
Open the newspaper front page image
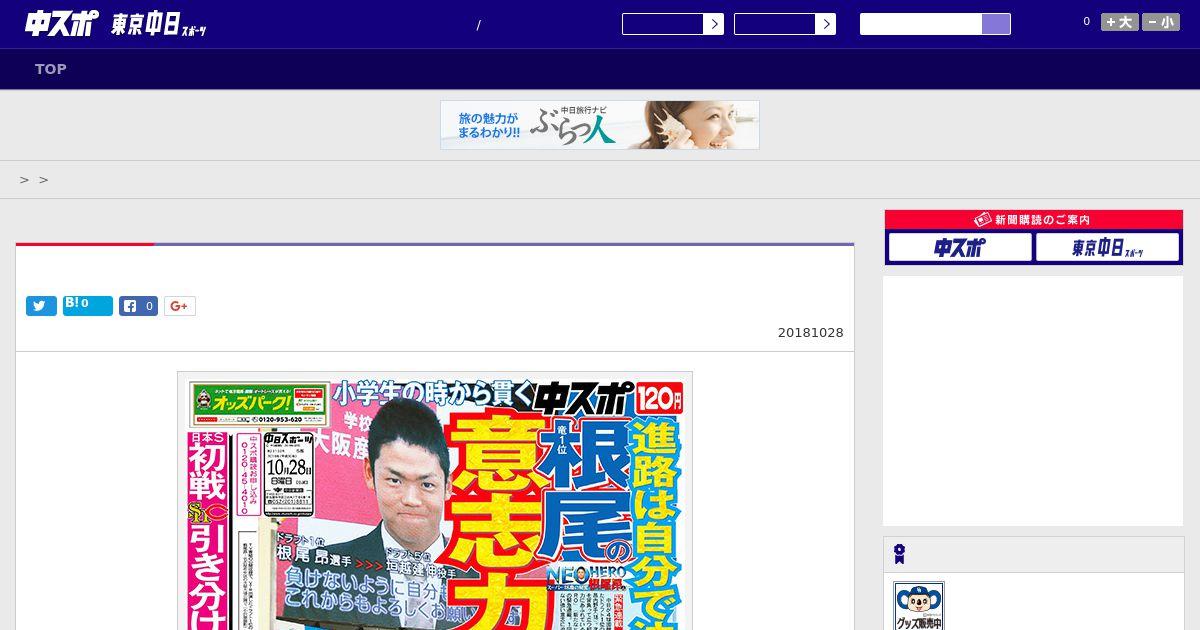click(435, 501)
